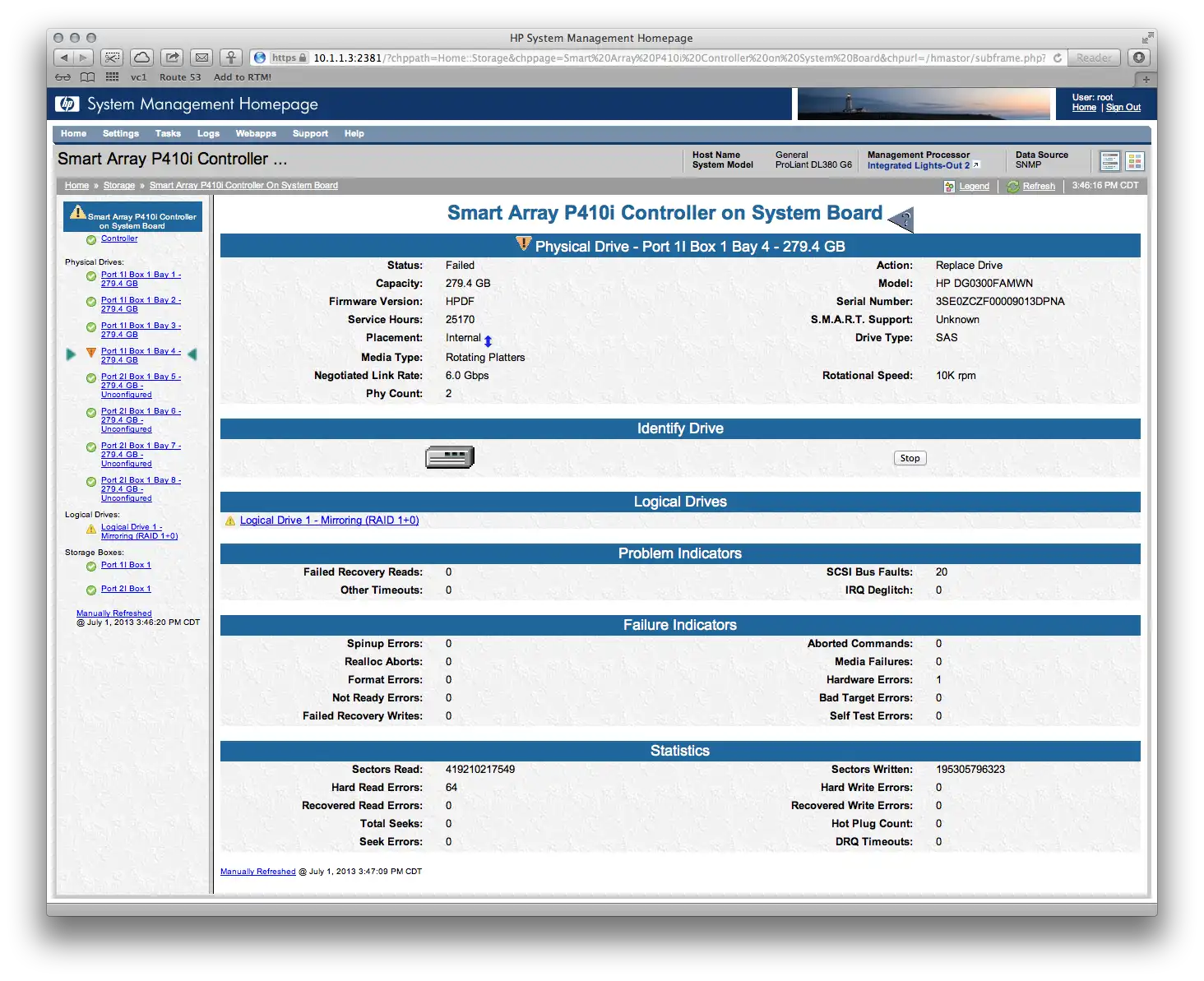The width and height of the screenshot is (1204, 981).
Task: Select Port 2I Box 1 Bay 5 drive
Action: 141,386
